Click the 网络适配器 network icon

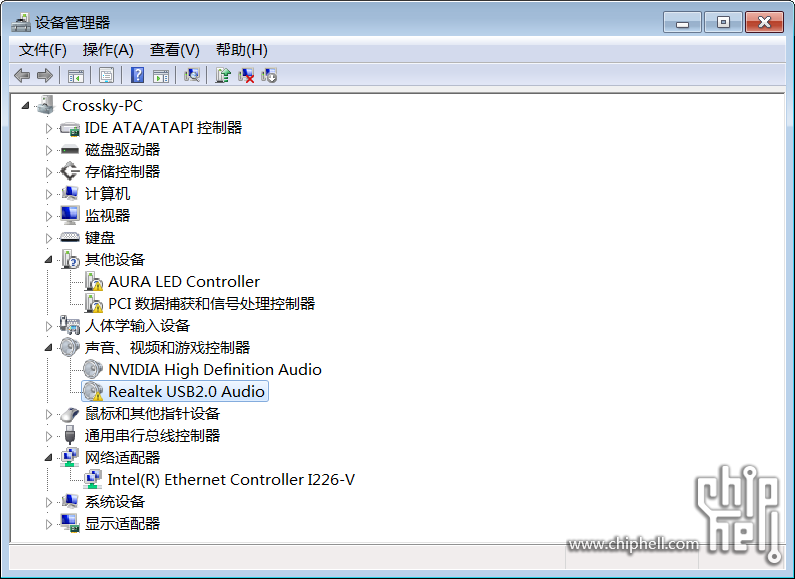(69, 457)
